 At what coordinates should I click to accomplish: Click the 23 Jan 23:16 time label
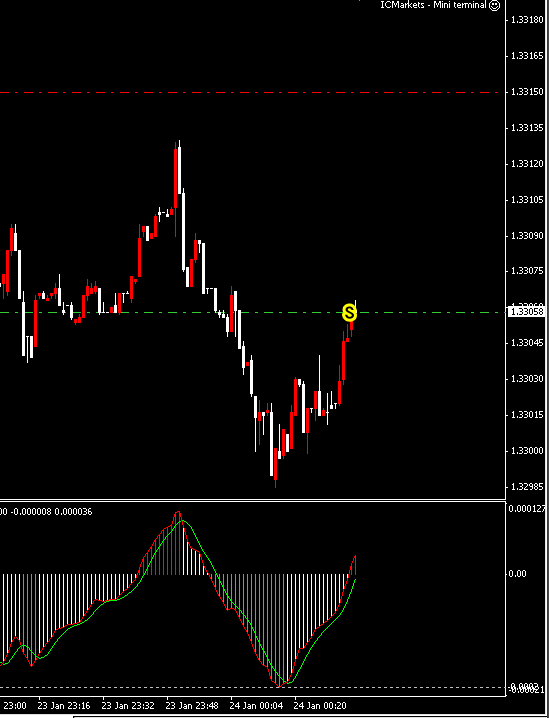point(64,706)
